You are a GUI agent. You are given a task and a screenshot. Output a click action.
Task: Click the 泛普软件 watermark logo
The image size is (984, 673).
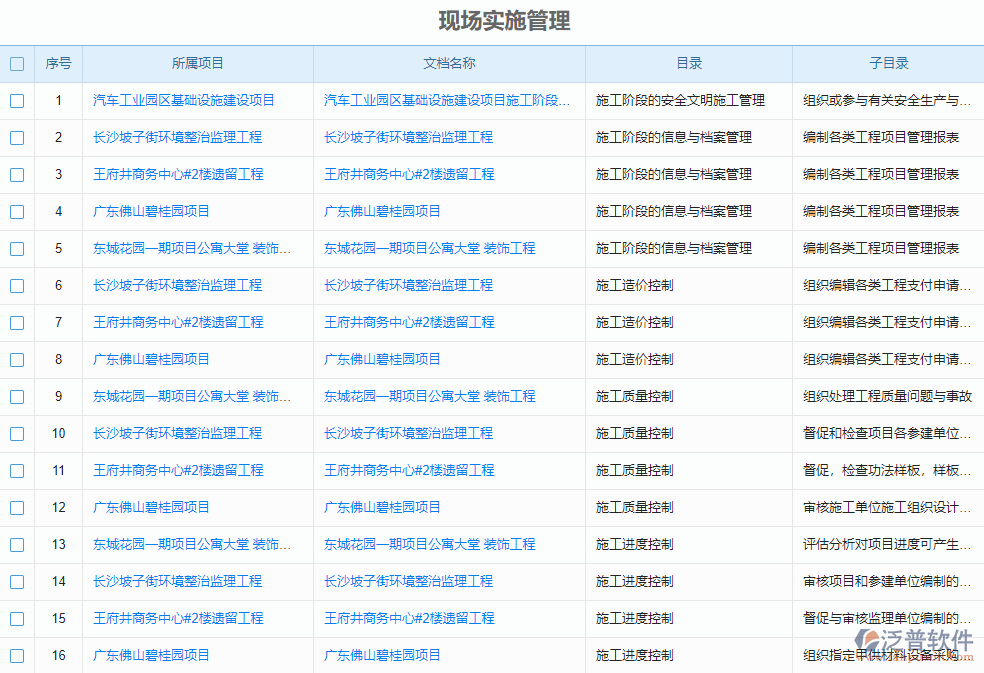click(916, 643)
